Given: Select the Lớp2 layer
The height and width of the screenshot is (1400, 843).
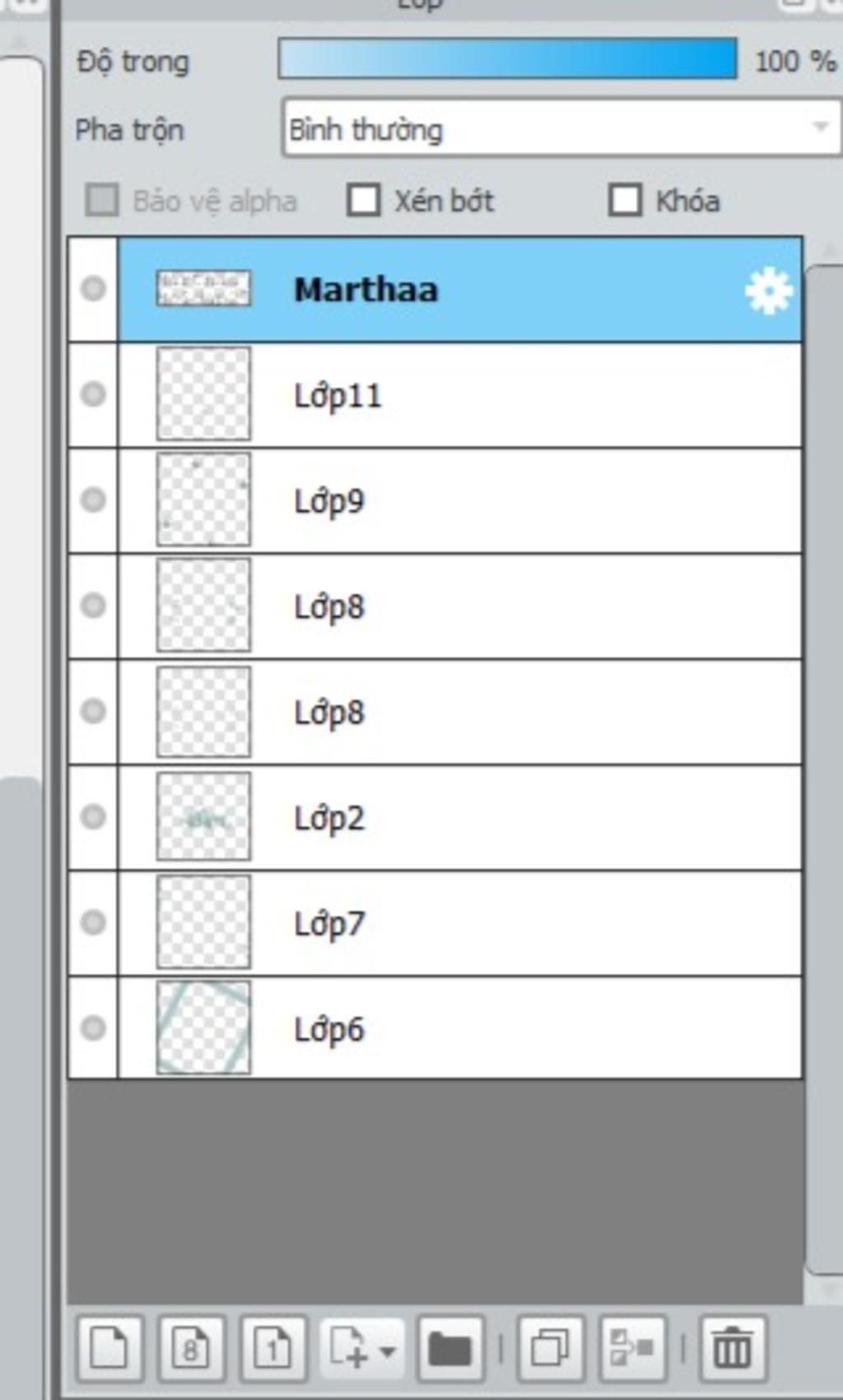Looking at the screenshot, I should (459, 817).
